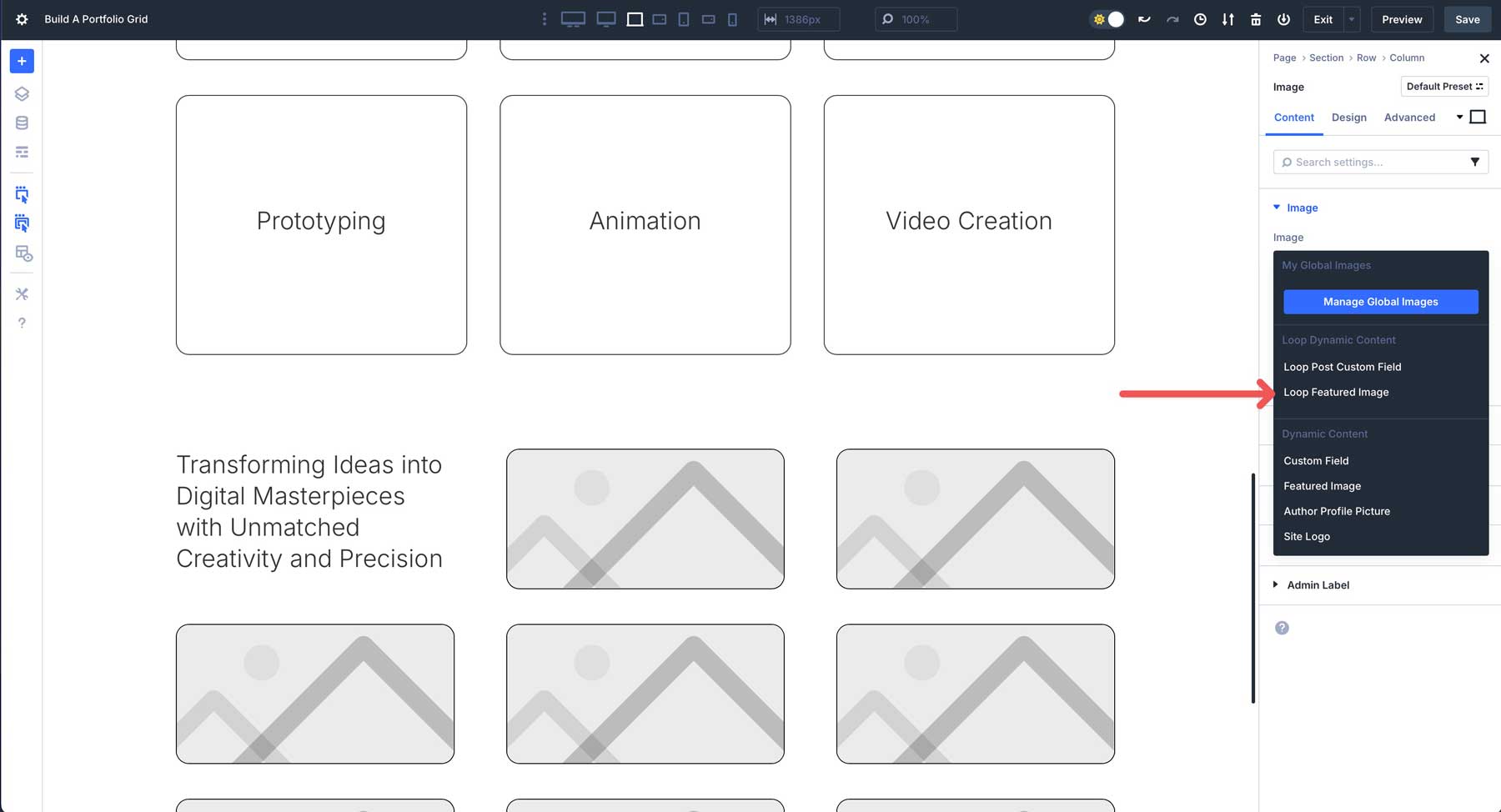
Task: Open the Exit button dropdown arrow
Action: pos(1350,19)
